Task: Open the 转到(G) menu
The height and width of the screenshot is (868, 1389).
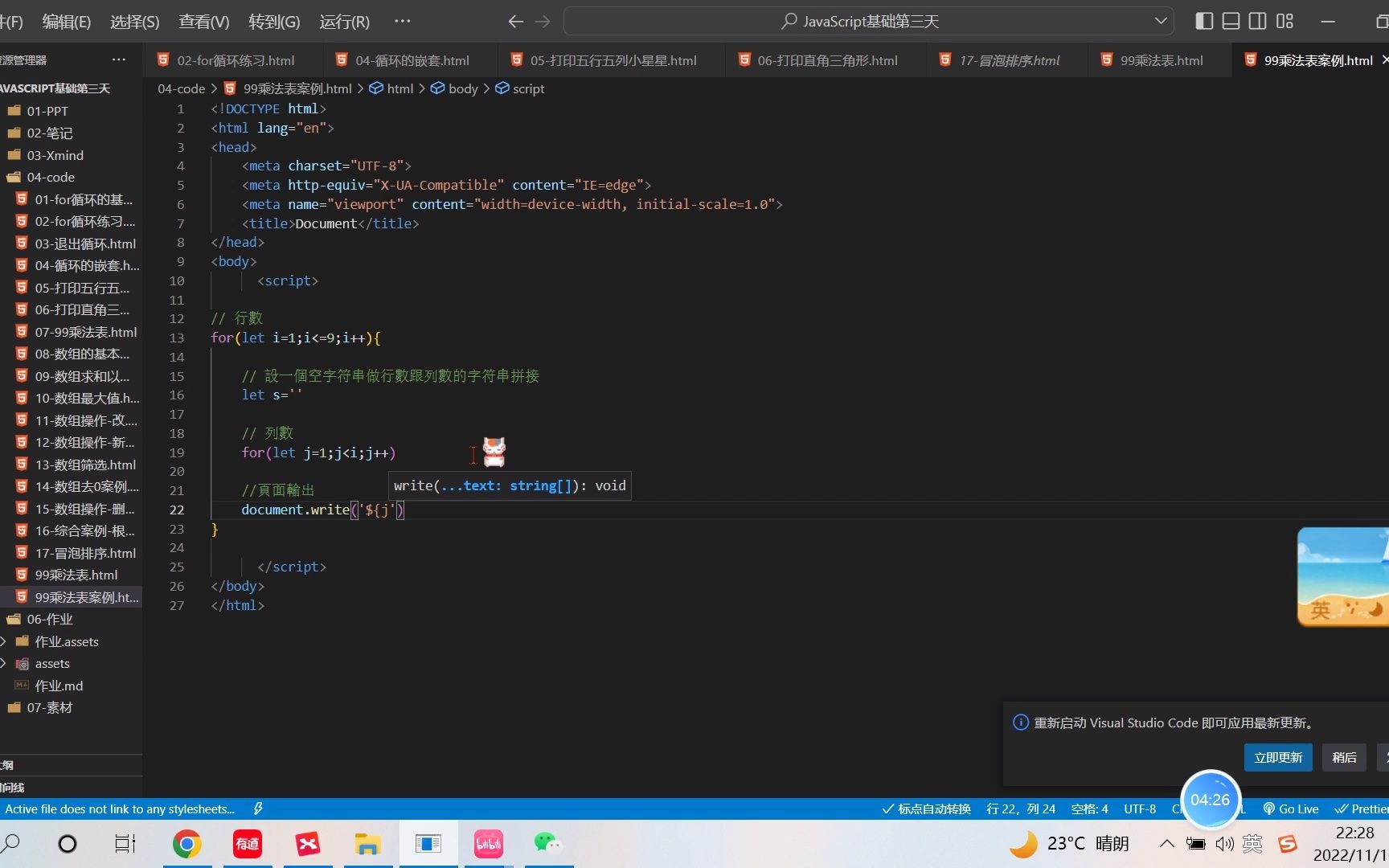Action: (x=274, y=22)
